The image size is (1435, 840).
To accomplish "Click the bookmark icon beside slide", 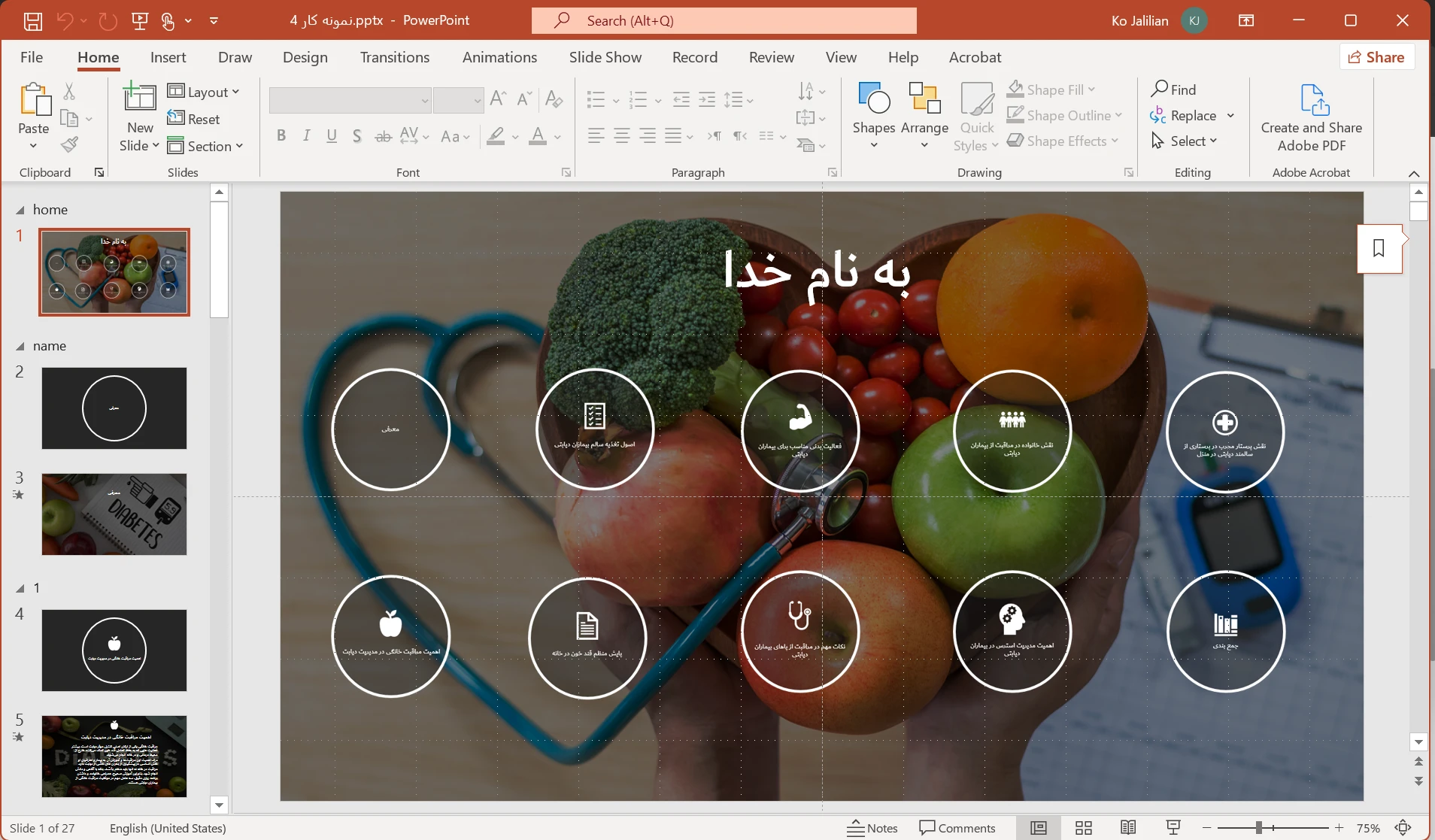I will [x=1379, y=248].
